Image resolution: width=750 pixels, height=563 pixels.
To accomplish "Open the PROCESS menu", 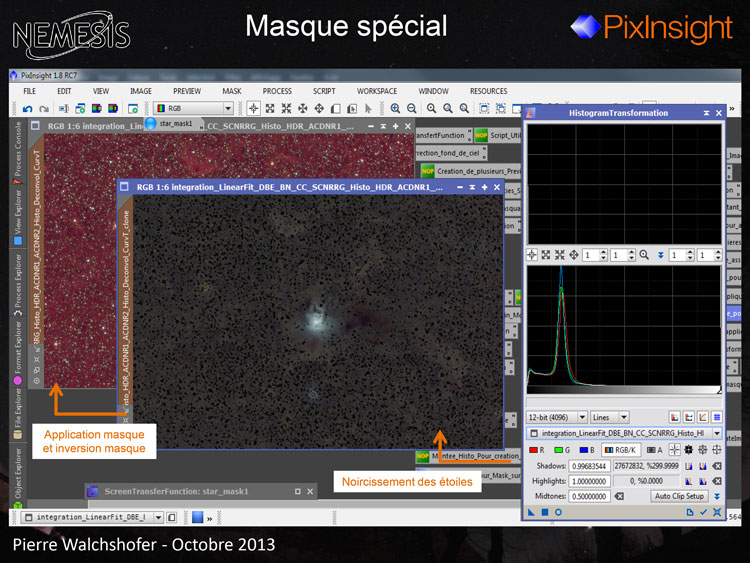I will tap(277, 91).
